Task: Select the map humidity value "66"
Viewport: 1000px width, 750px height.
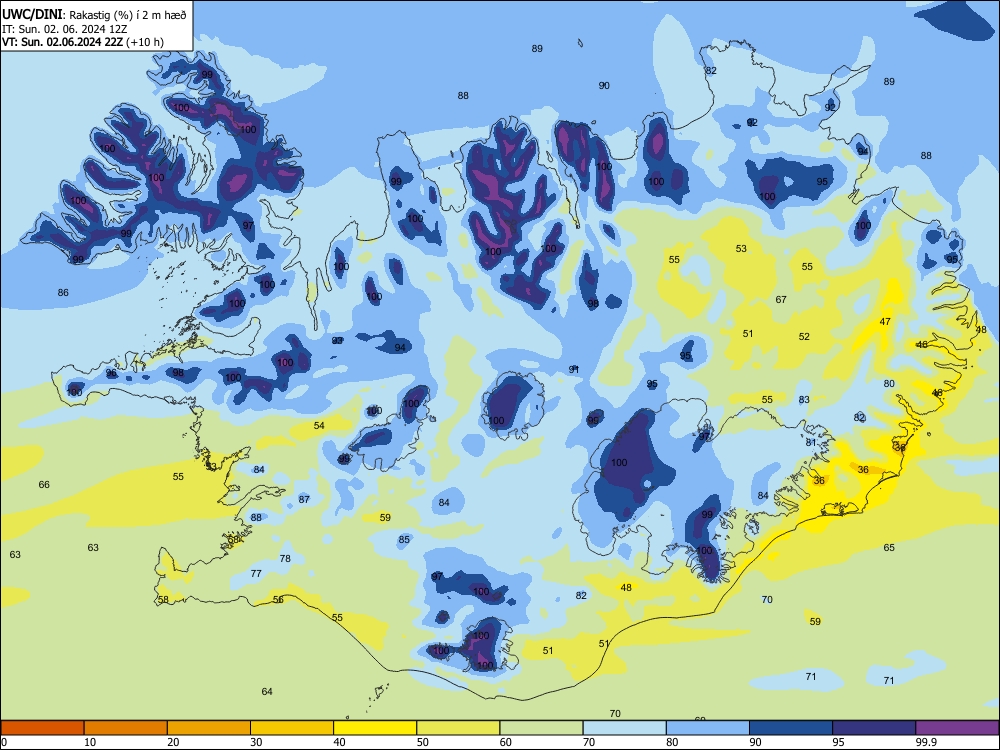Action: click(x=44, y=485)
